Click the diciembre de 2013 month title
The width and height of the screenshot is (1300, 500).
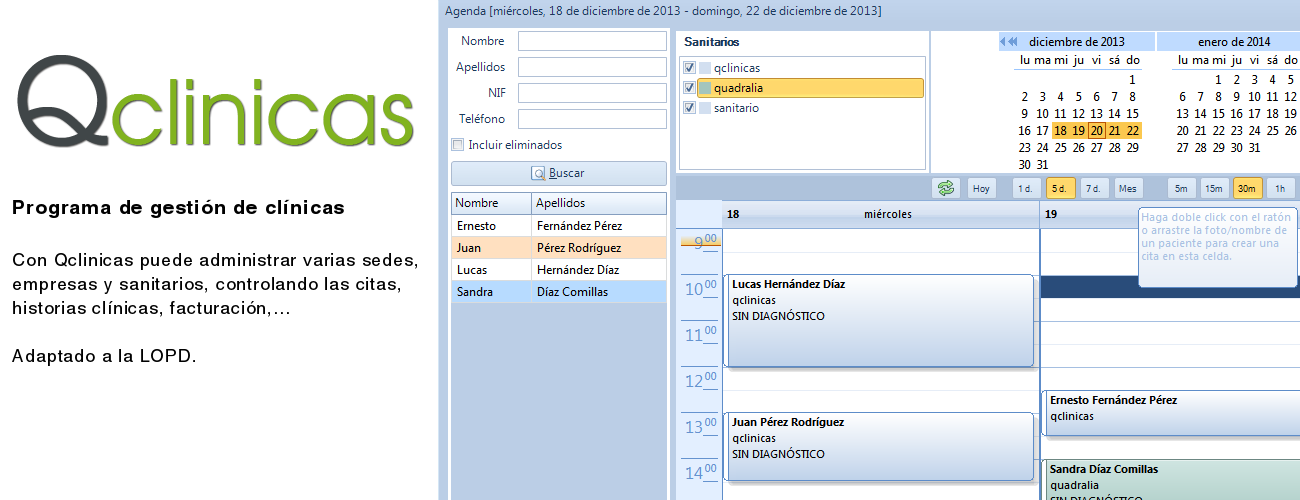1076,42
